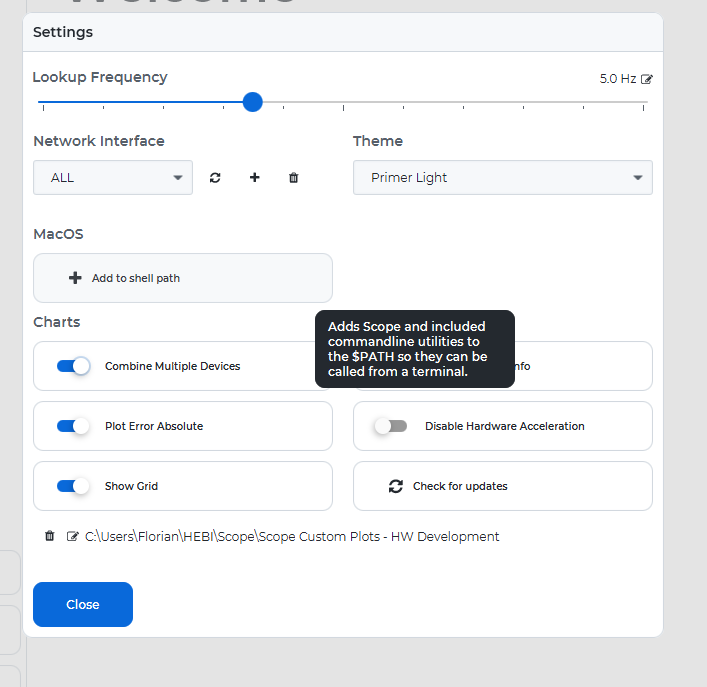Disable the Show Grid toggle

(74, 486)
